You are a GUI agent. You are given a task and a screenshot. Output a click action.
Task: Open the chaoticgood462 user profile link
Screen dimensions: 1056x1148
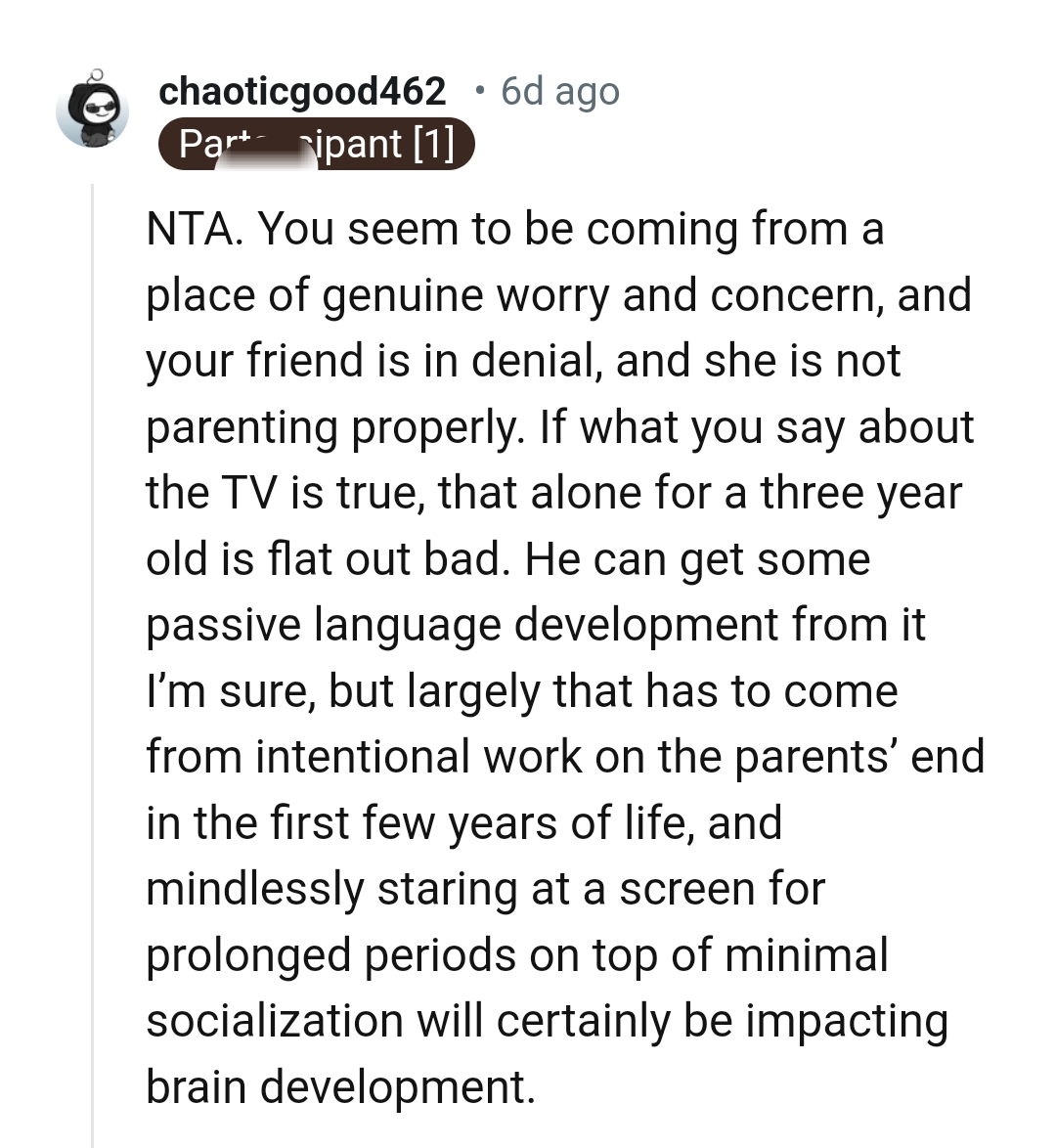click(x=301, y=91)
